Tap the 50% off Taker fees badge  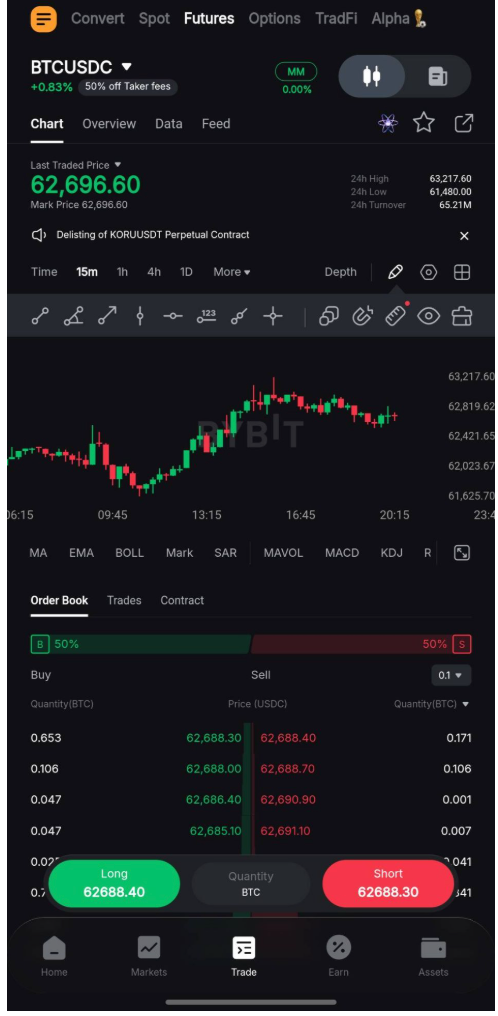(128, 87)
